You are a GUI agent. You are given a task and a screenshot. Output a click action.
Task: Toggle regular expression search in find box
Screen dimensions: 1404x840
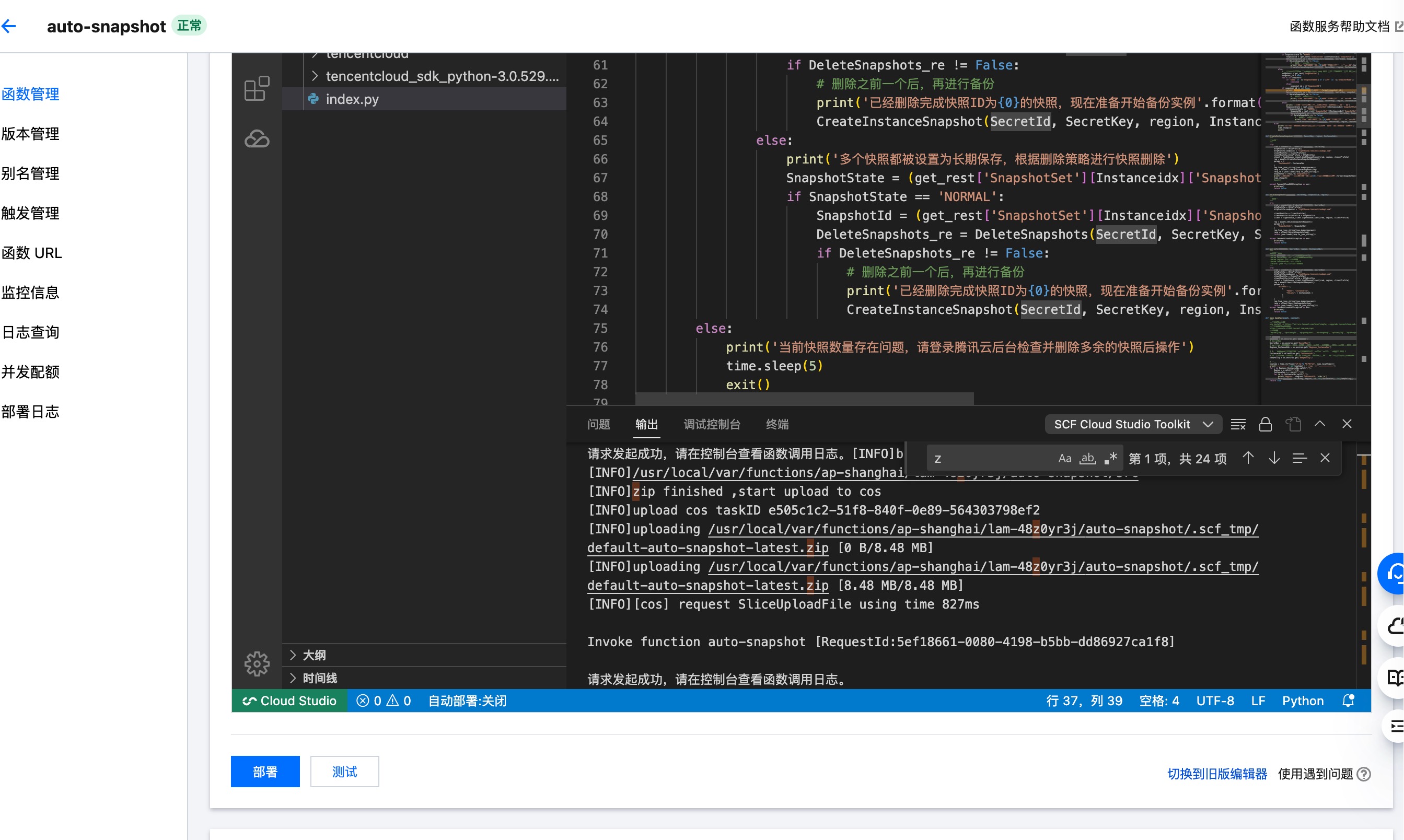[x=1111, y=458]
